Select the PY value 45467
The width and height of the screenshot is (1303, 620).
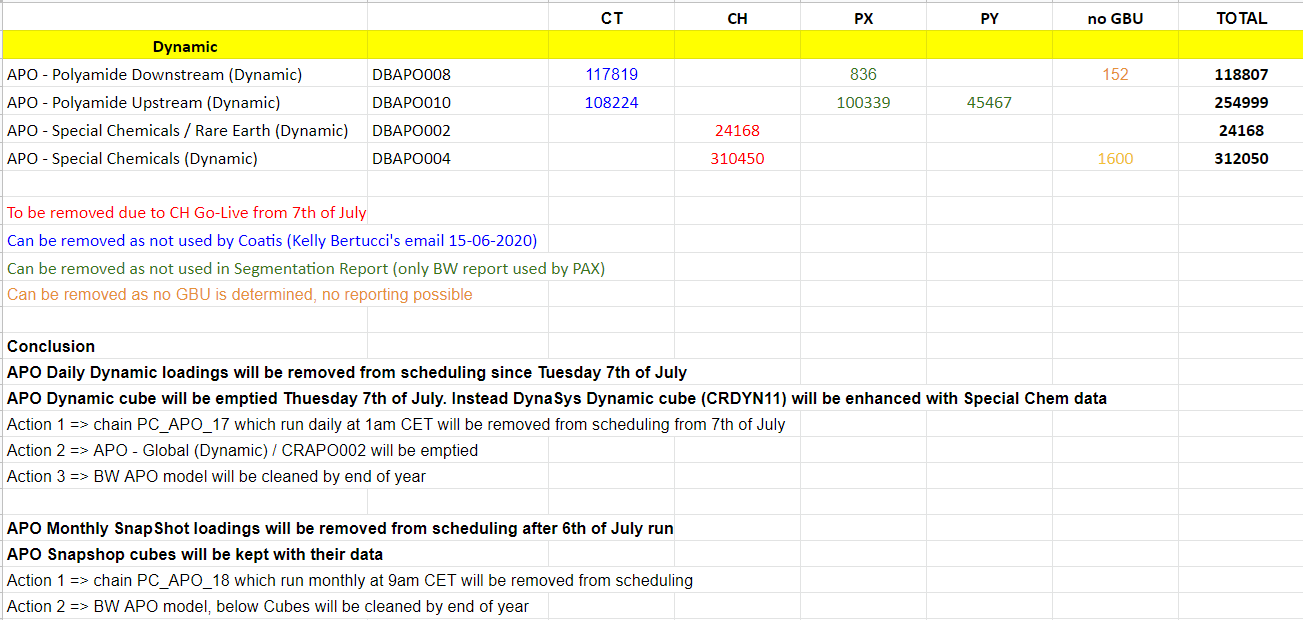(988, 102)
